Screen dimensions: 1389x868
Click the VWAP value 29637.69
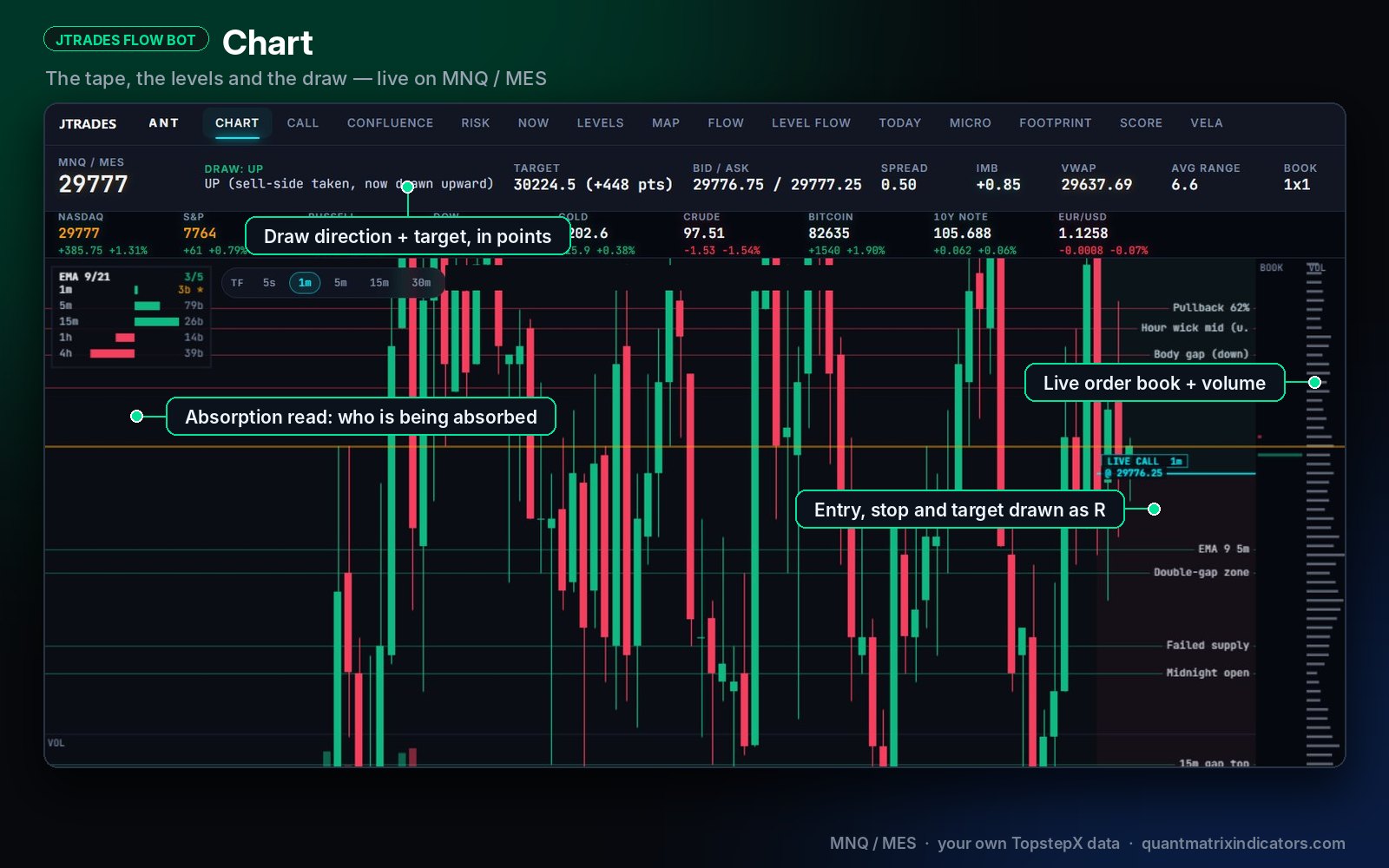pyautogui.click(x=1096, y=185)
